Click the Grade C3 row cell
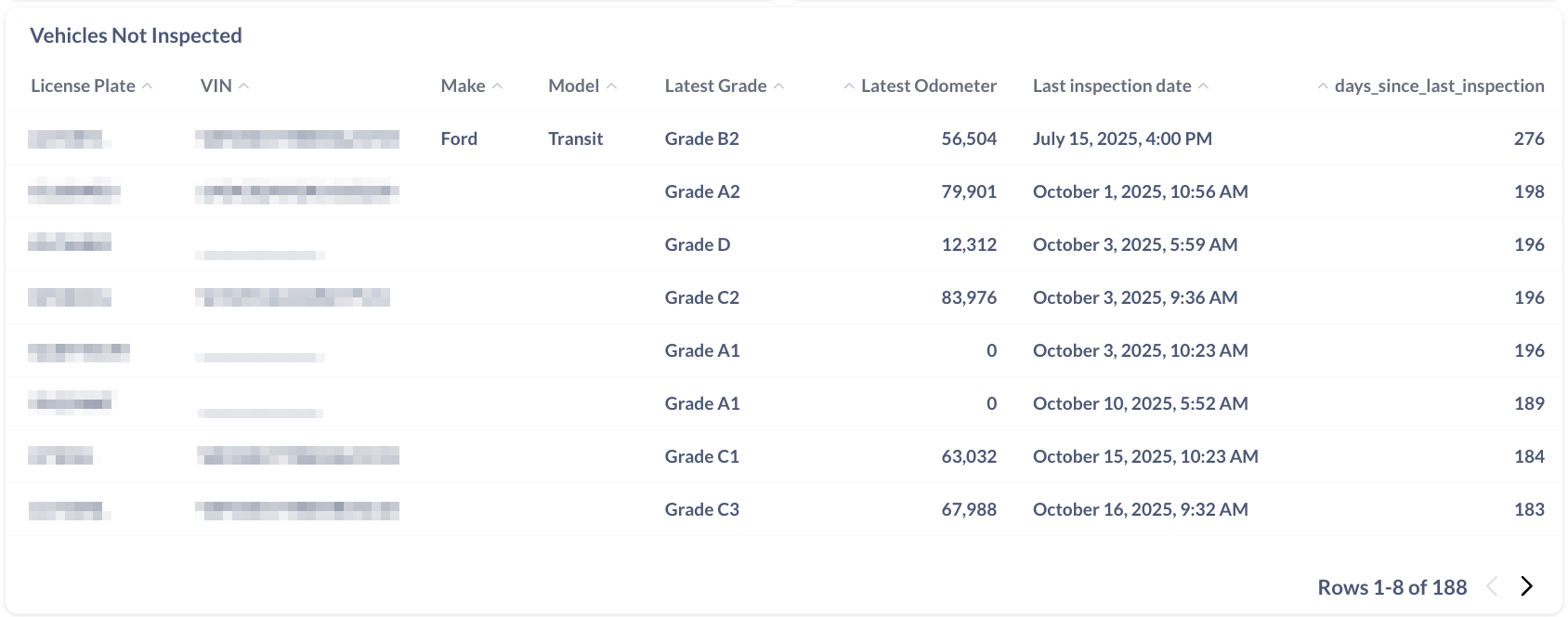 click(x=702, y=509)
